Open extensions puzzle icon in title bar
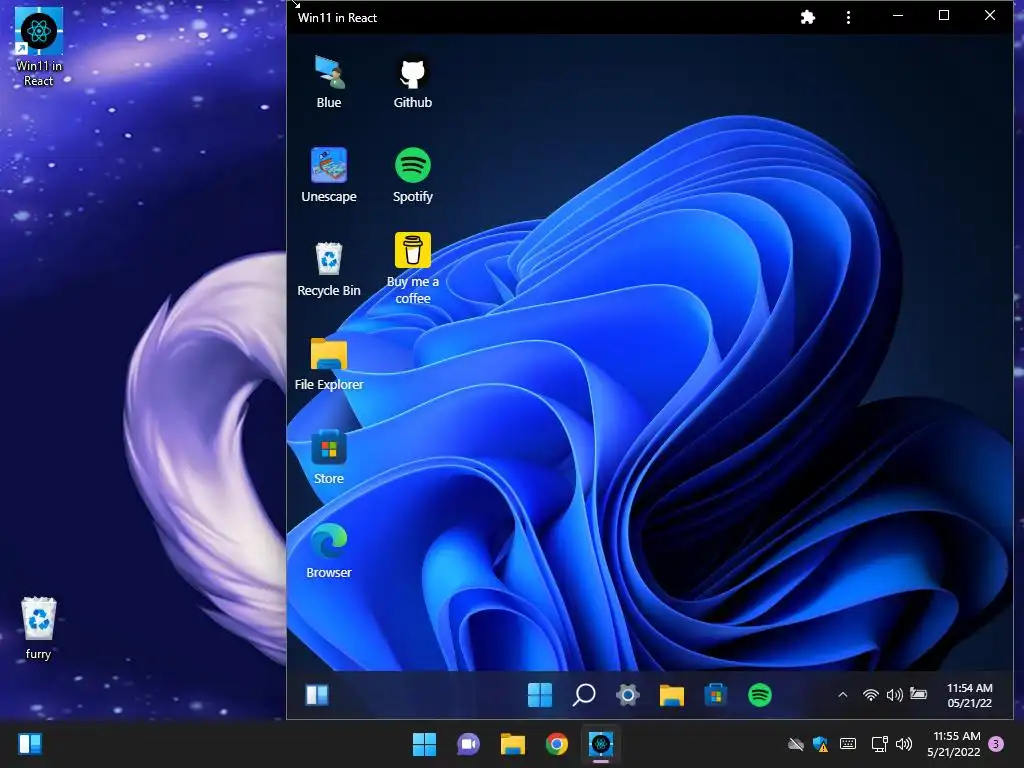The height and width of the screenshot is (768, 1024). click(x=808, y=17)
